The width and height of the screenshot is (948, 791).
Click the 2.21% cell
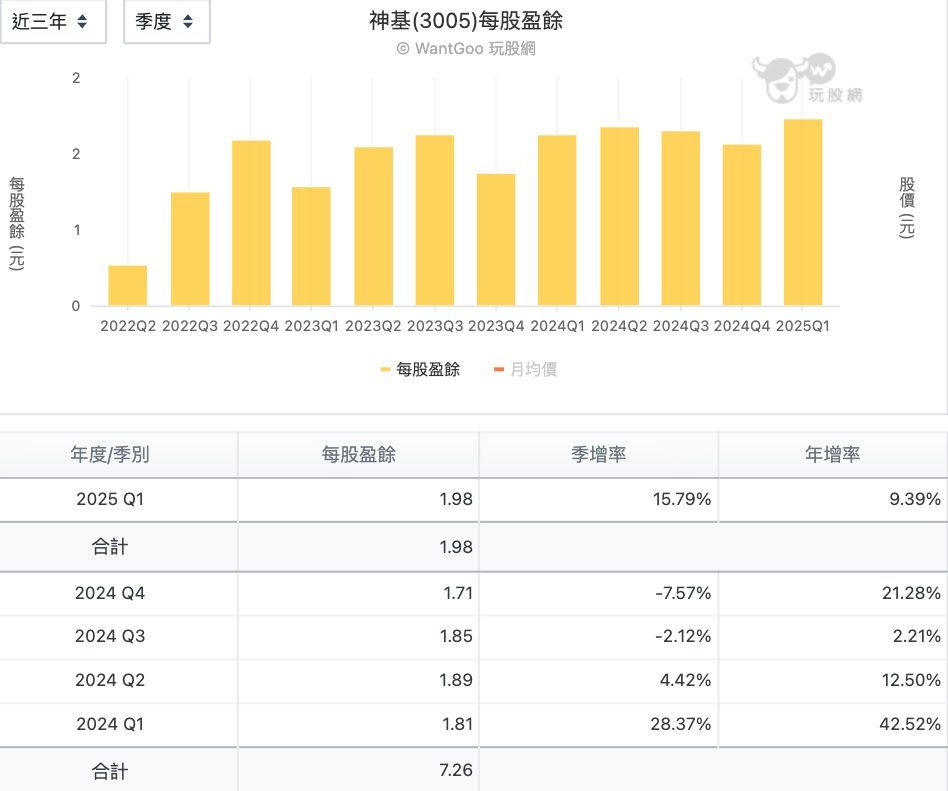pyautogui.click(x=917, y=636)
